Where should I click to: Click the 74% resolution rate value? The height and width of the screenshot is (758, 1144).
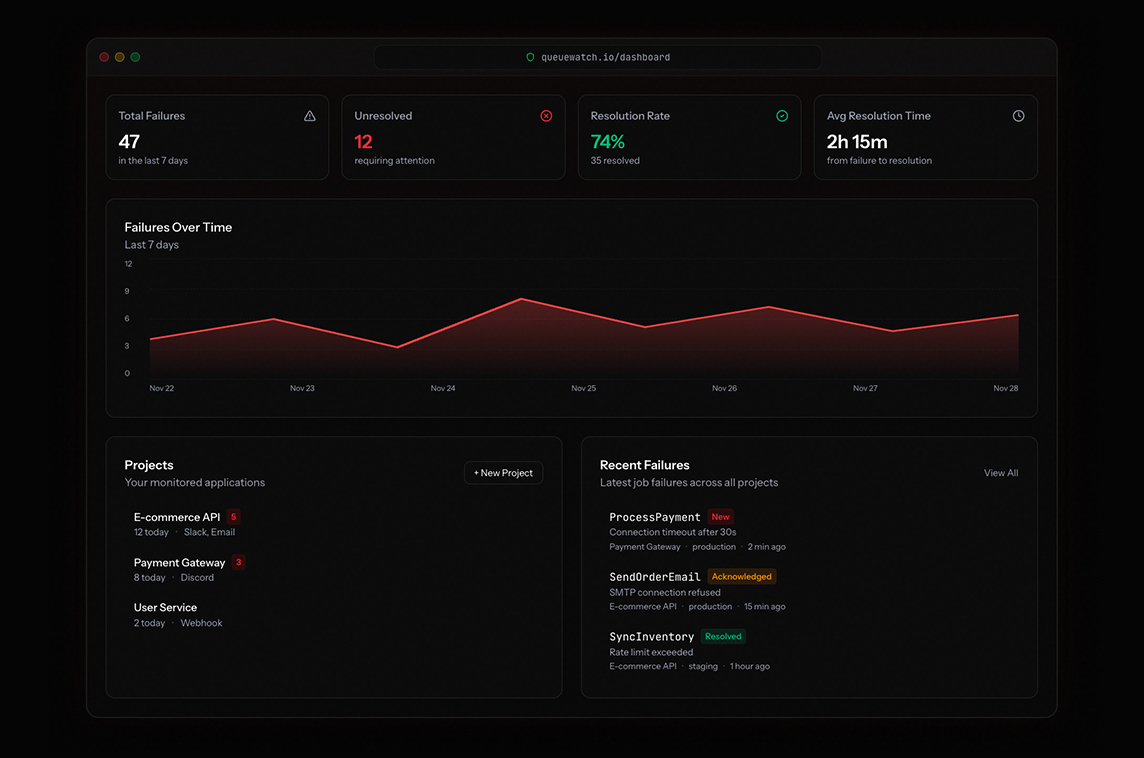pos(607,142)
